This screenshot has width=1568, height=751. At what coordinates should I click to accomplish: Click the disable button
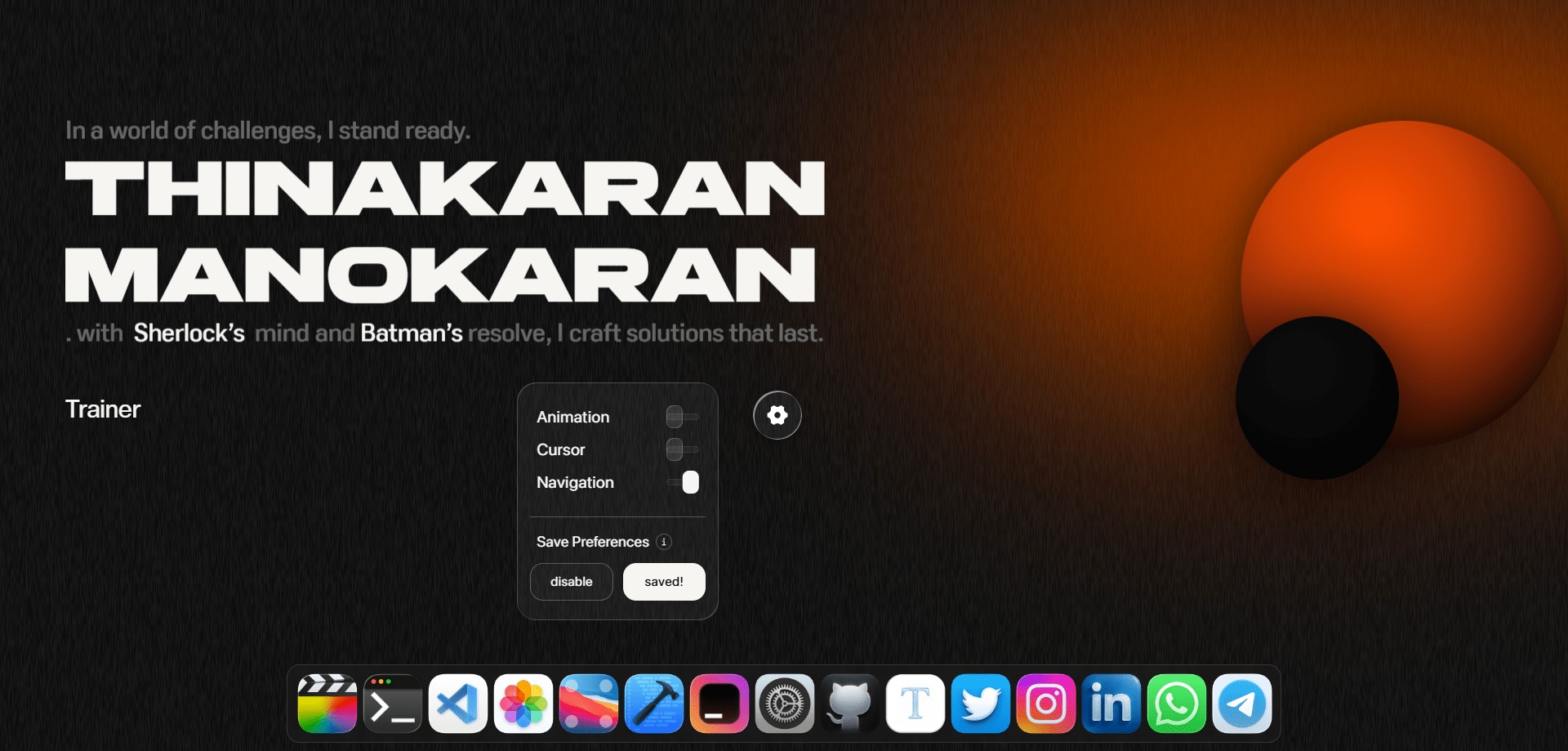(572, 582)
